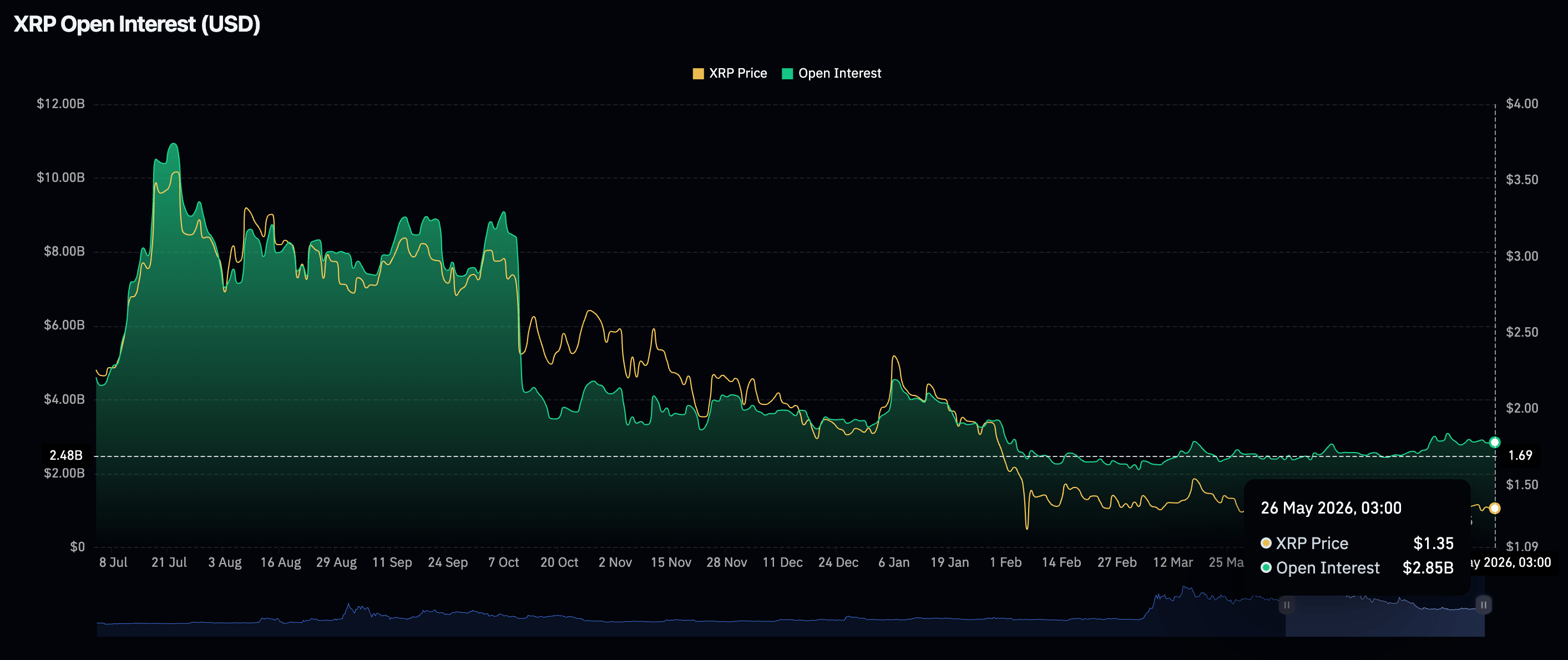
Task: Click the 3 Aug date label
Action: [225, 562]
